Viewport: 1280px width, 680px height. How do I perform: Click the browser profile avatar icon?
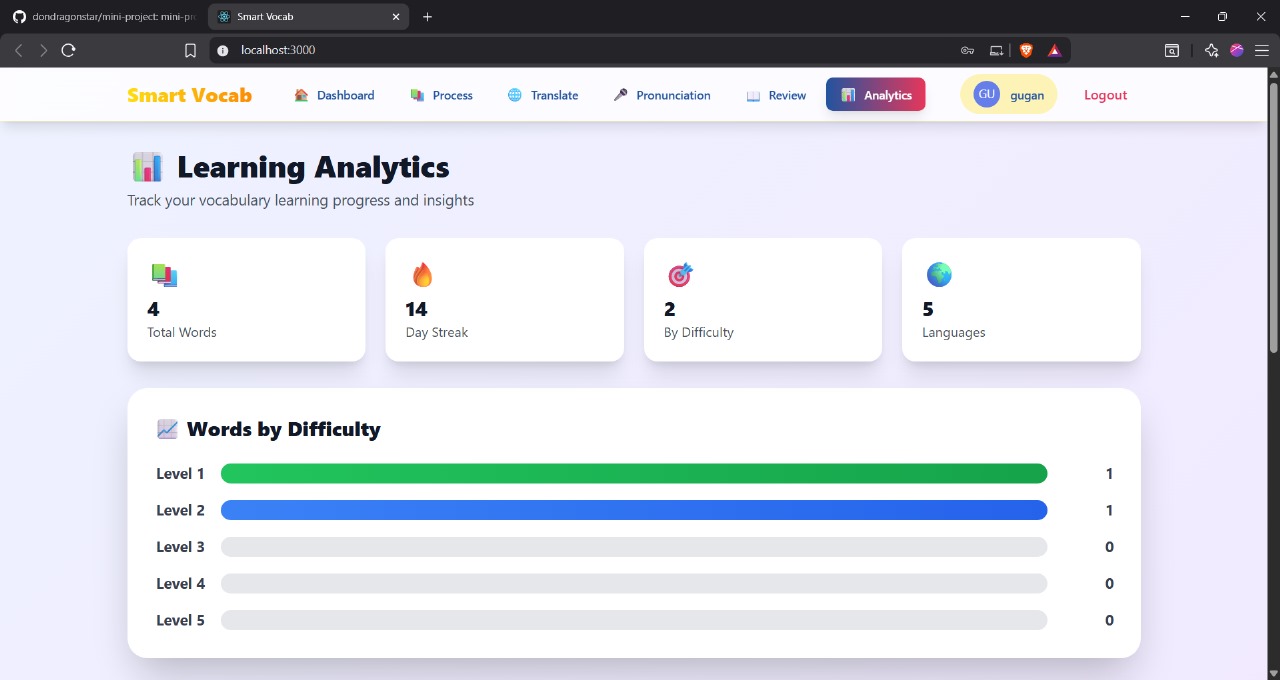pos(1237,50)
